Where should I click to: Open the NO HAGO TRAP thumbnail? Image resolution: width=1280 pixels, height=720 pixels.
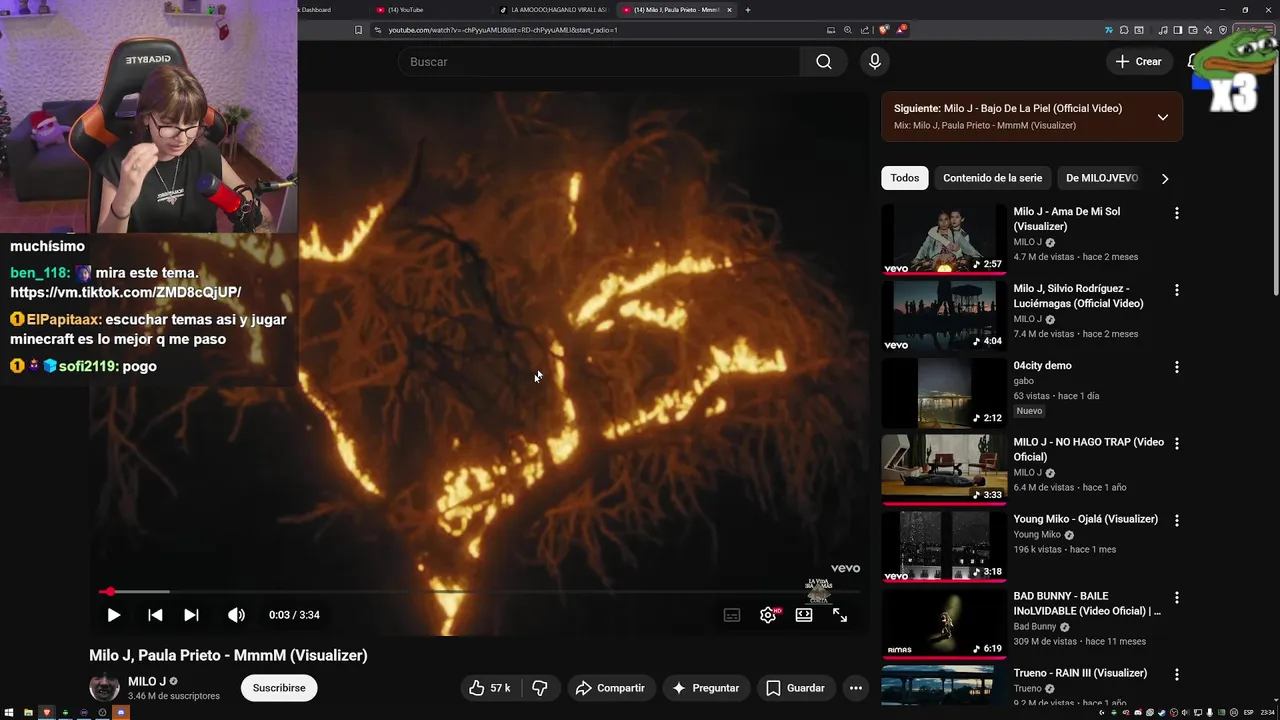tap(944, 469)
